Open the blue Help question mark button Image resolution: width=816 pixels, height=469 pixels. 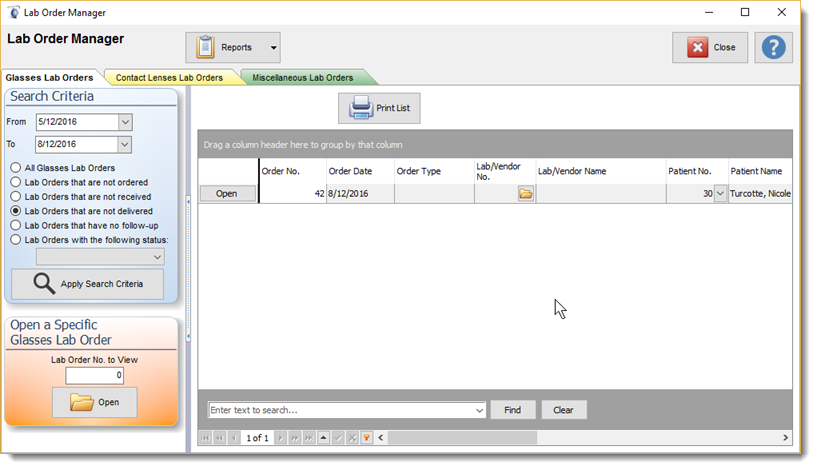click(x=773, y=47)
